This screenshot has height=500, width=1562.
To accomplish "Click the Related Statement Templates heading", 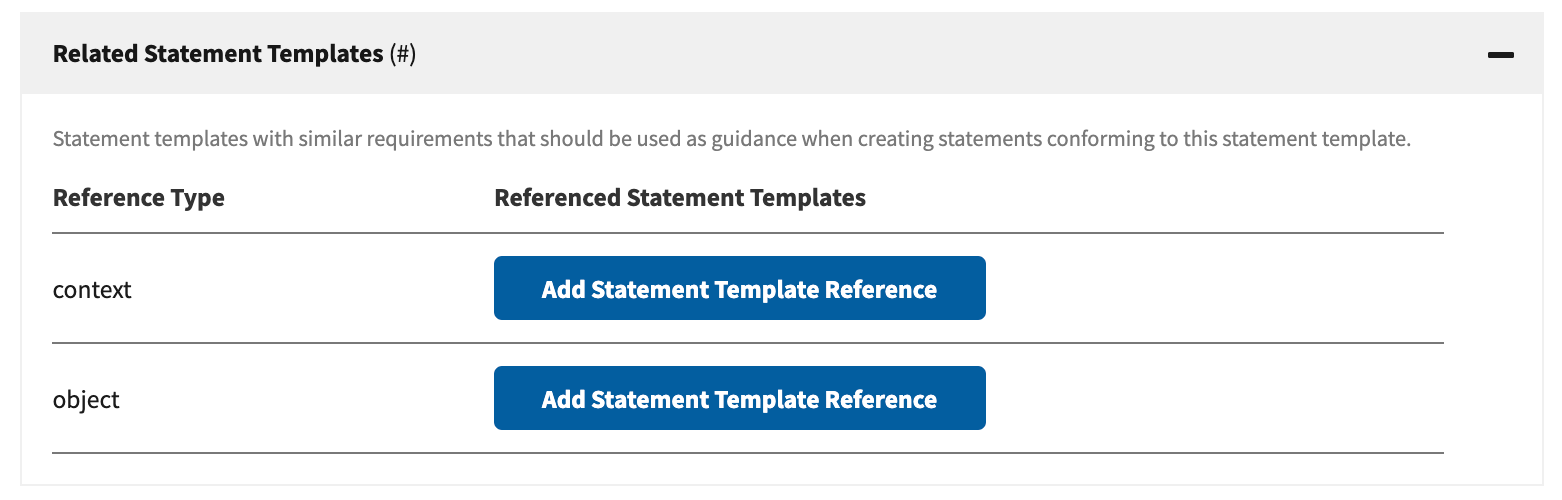I will tap(218, 54).
